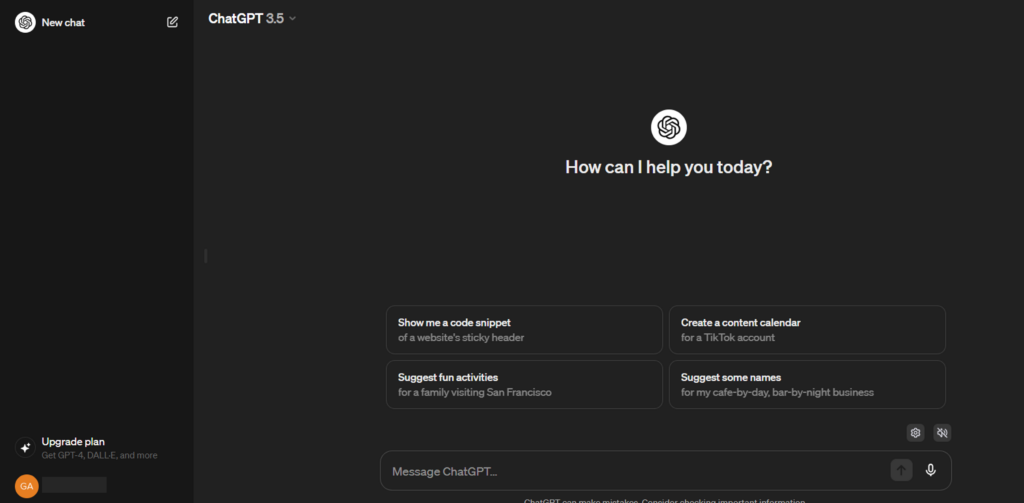The width and height of the screenshot is (1024, 503).
Task: Click the orange GA avatar
Action: (x=26, y=486)
